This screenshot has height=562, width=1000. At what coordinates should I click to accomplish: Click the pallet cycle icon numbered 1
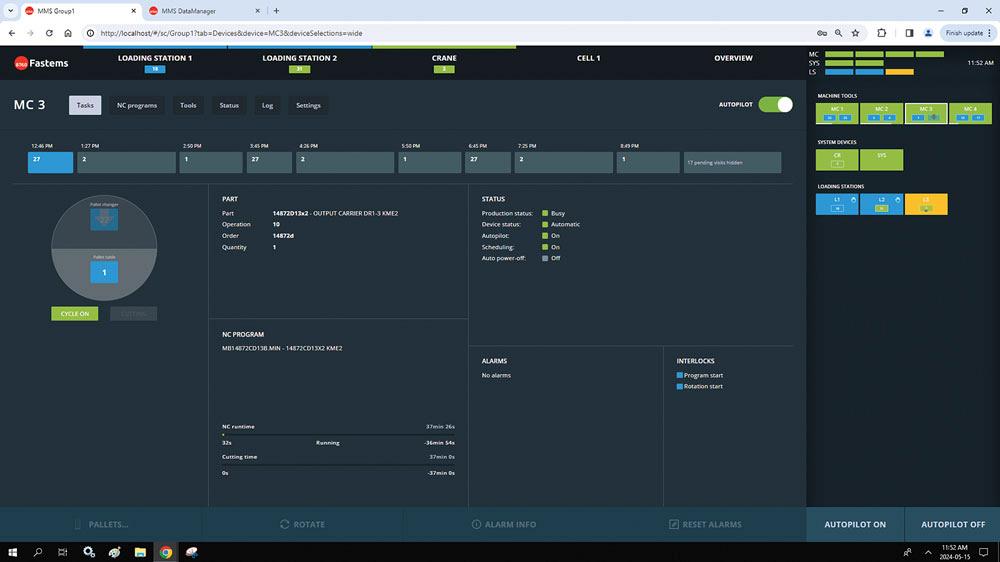104,272
